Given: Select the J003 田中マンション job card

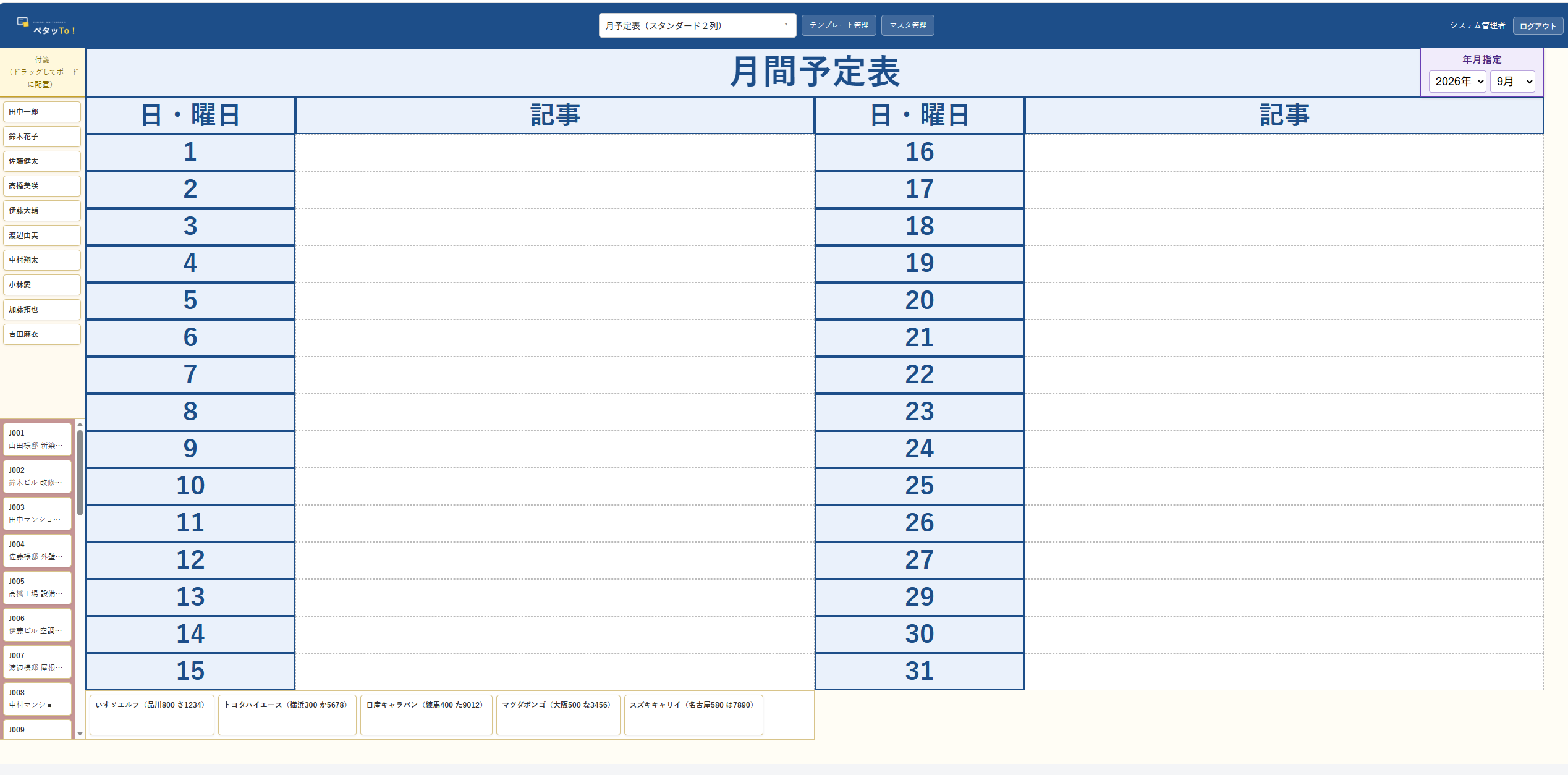Looking at the screenshot, I should pyautogui.click(x=38, y=514).
